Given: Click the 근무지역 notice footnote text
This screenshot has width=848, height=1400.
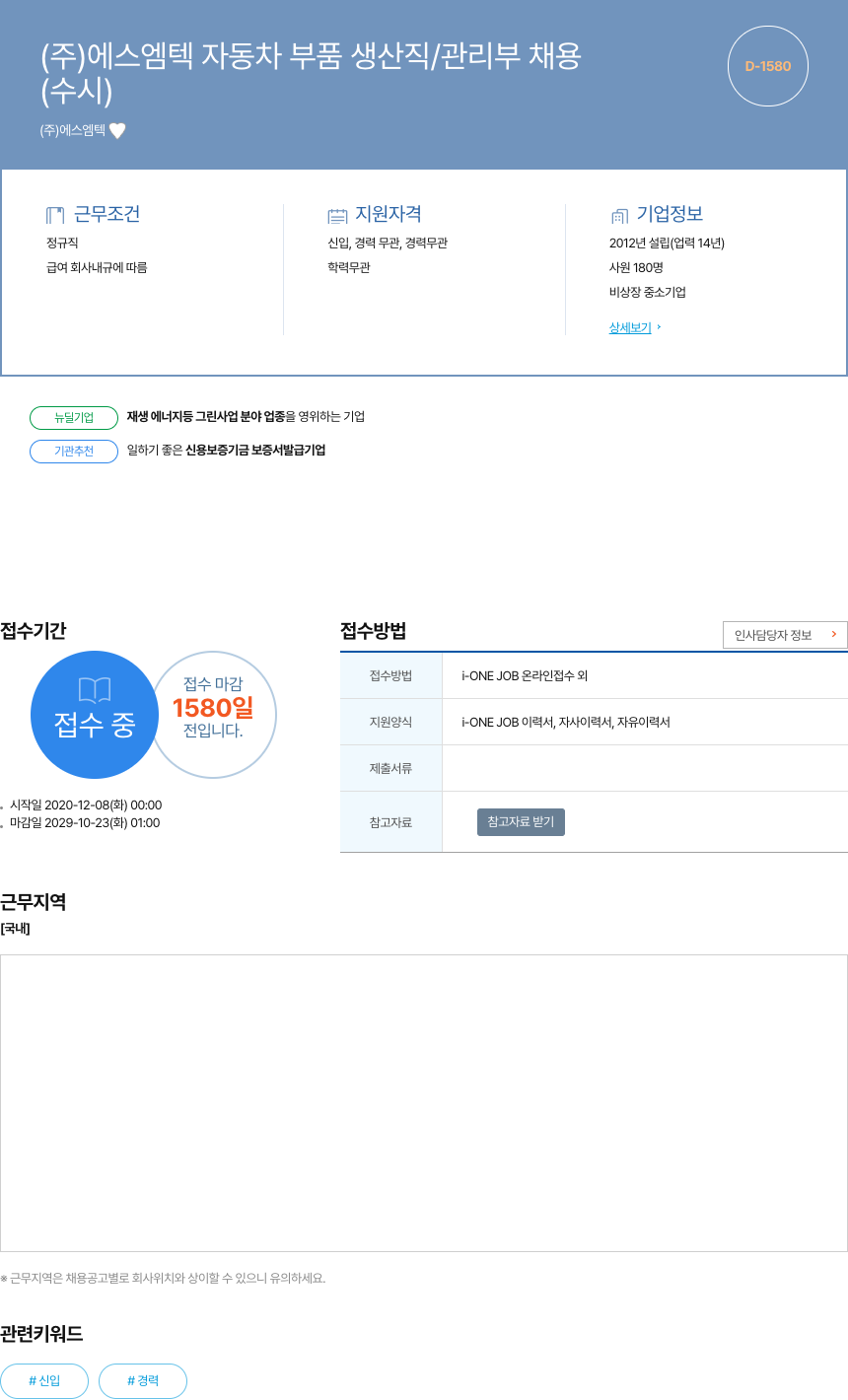Looking at the screenshot, I should (163, 1278).
